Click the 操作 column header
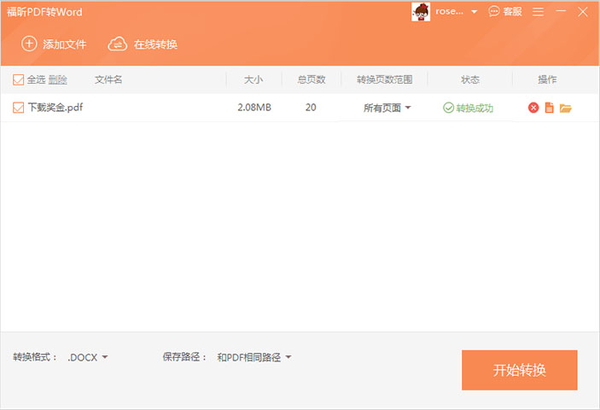 547,80
